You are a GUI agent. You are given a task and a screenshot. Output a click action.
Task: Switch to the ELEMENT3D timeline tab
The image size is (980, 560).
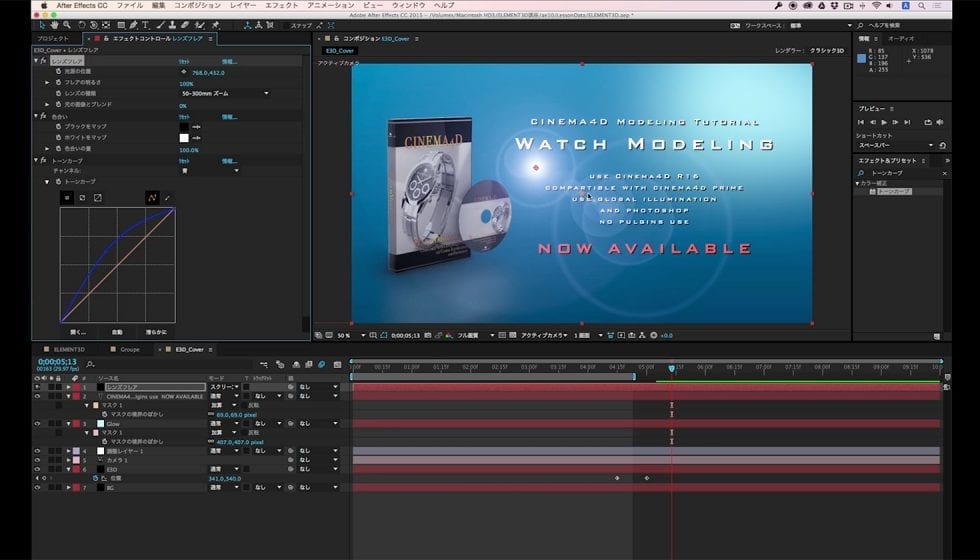[69, 349]
